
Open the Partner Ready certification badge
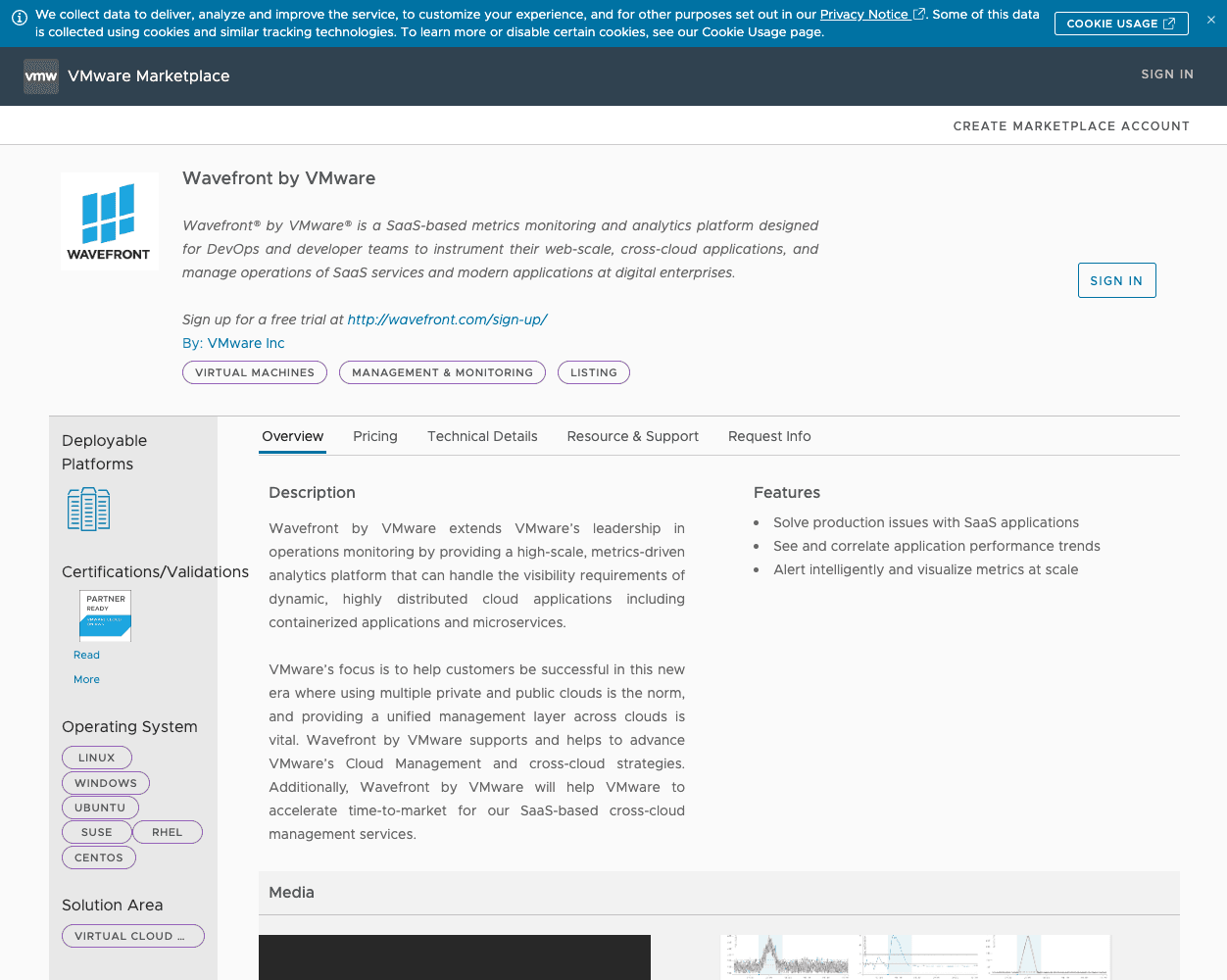coord(105,615)
